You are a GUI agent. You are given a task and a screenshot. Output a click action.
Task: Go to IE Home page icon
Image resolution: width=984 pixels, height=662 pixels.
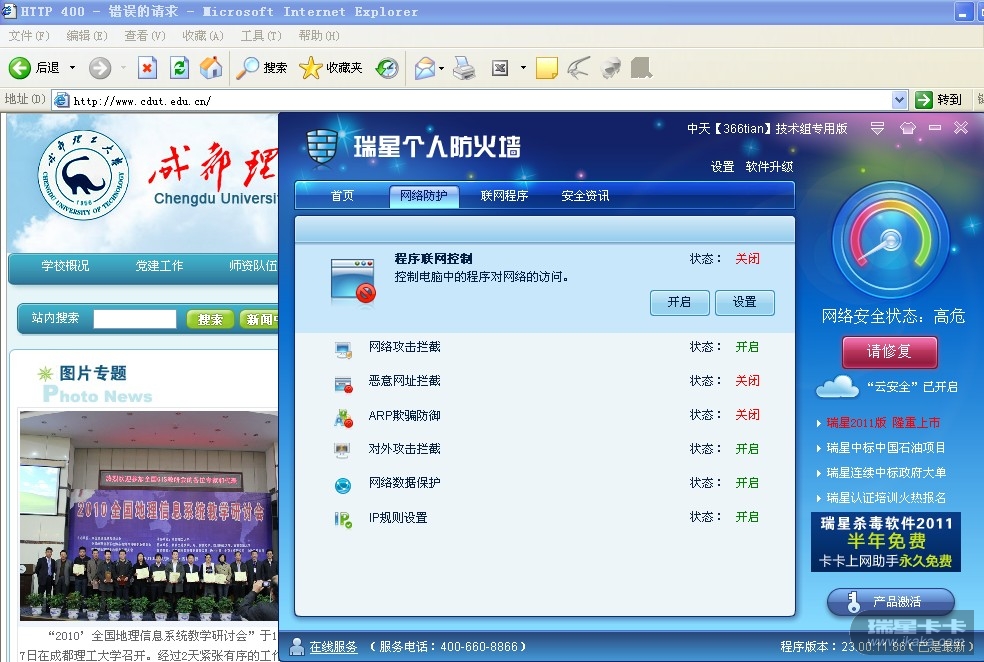click(211, 68)
